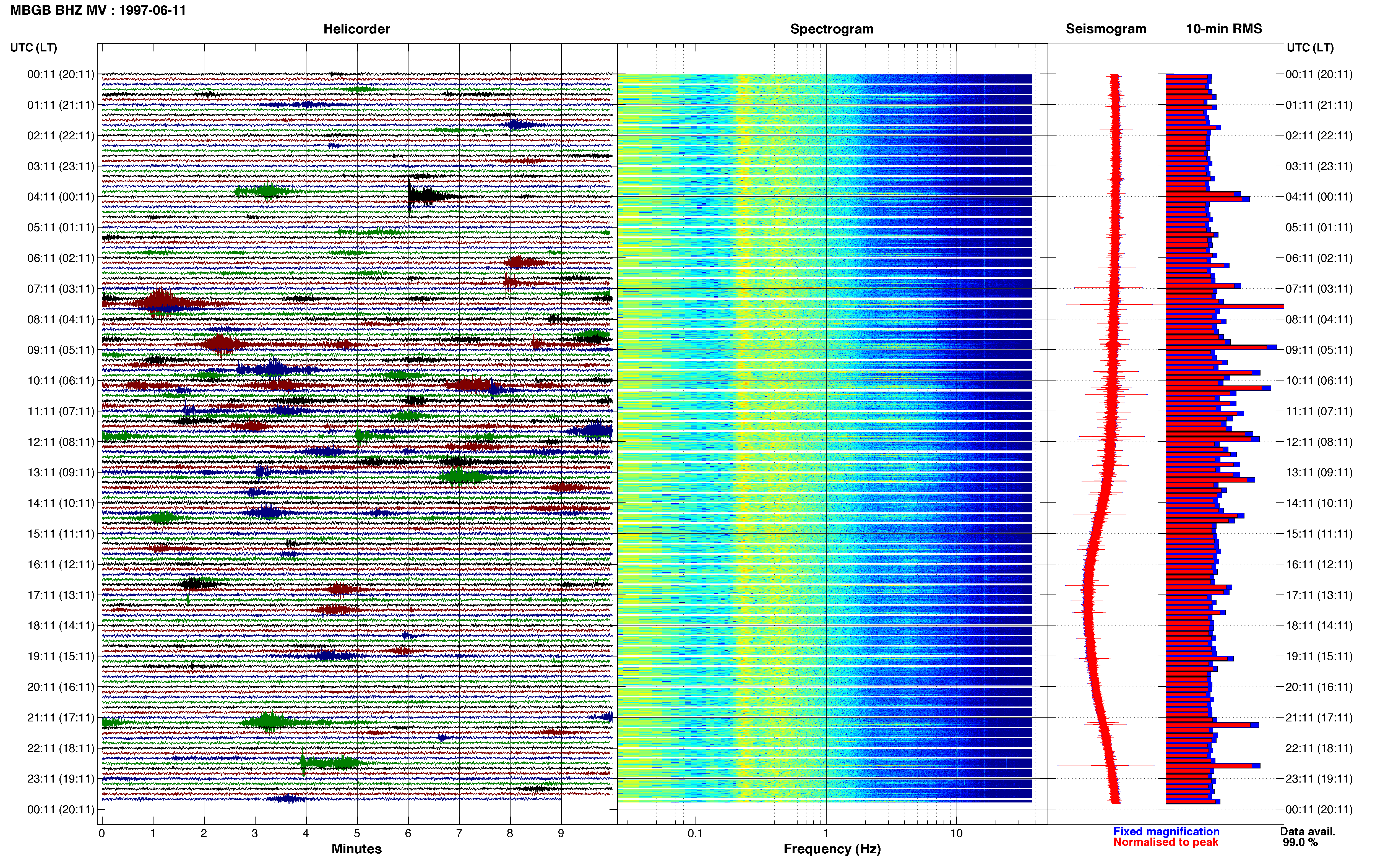Click the plot title MBGB BHZ MV : 1997-06-11
This screenshot has height=868, width=1388.
click(98, 10)
